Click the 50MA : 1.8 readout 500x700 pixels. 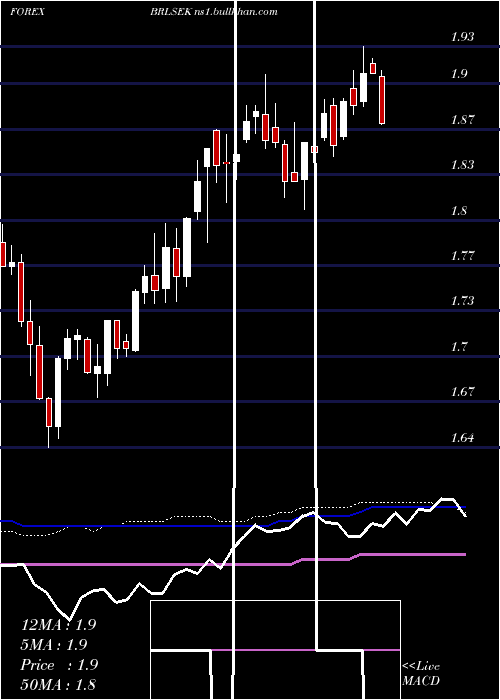click(58, 684)
